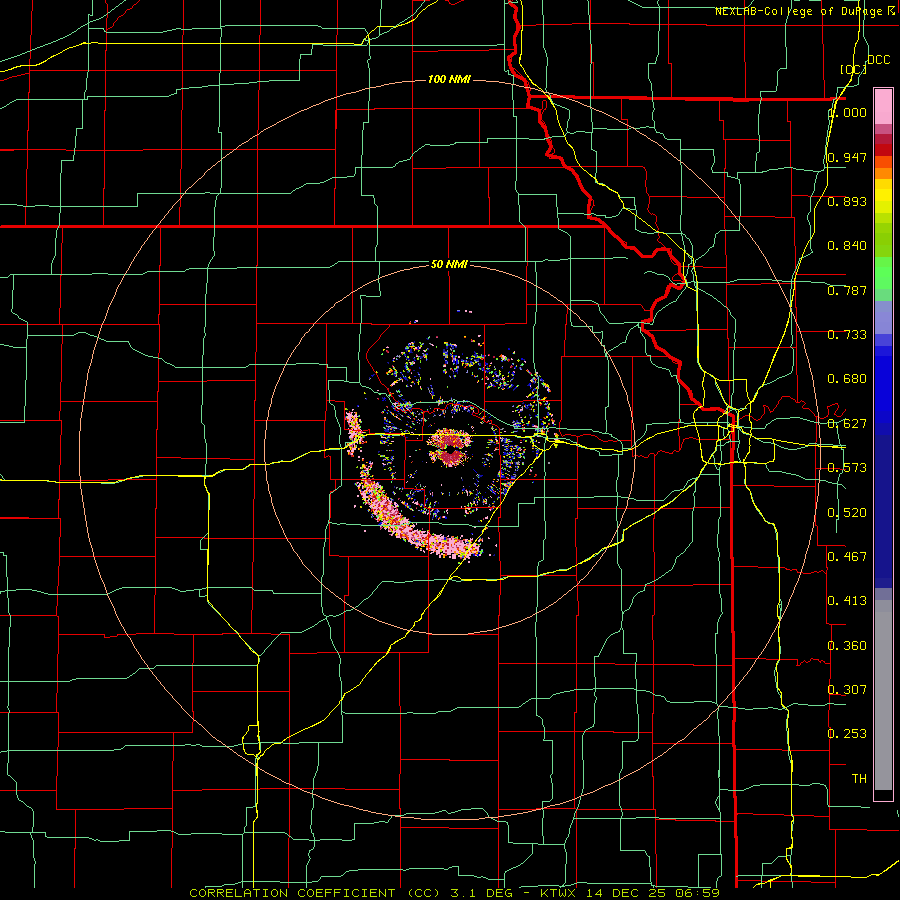This screenshot has width=900, height=900.
Task: Click the 0.787 scale value
Action: [x=847, y=290]
